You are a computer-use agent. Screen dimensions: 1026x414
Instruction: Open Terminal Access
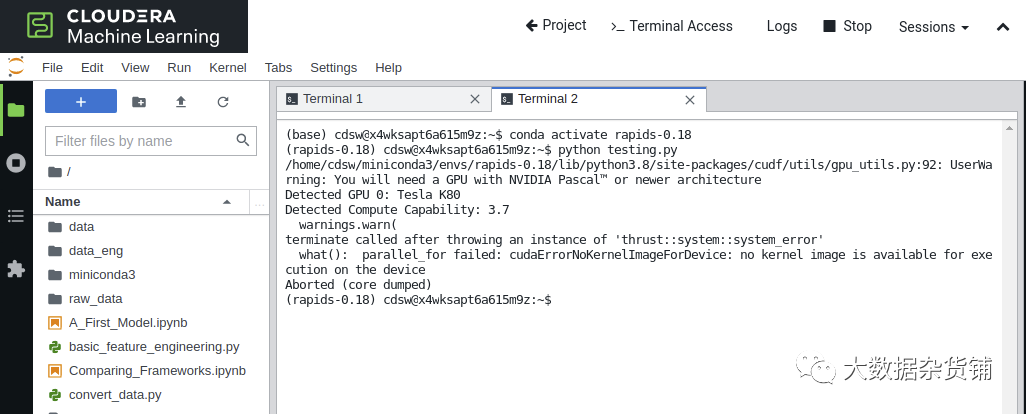(x=671, y=26)
